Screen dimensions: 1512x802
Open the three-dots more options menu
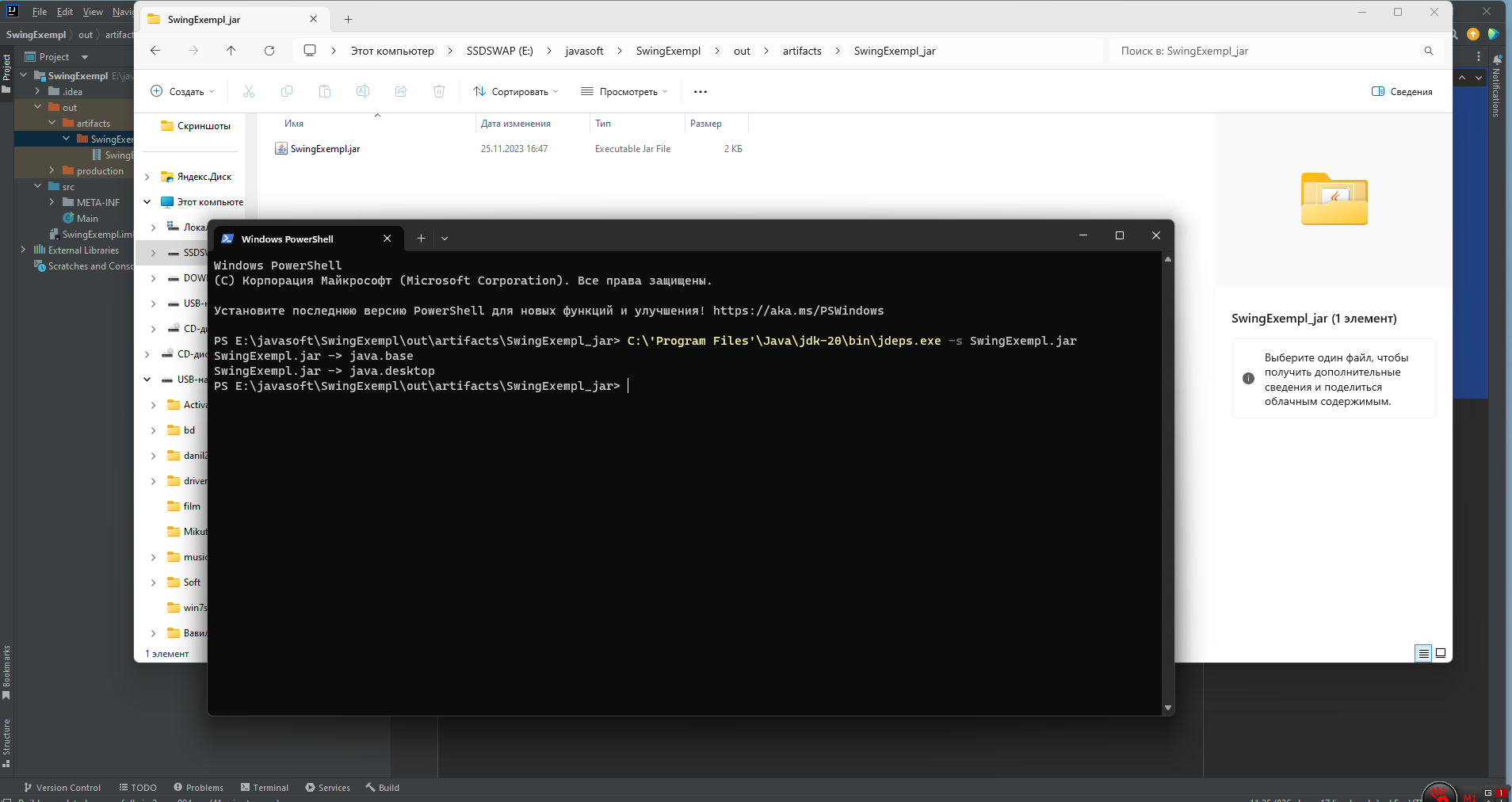tap(701, 91)
